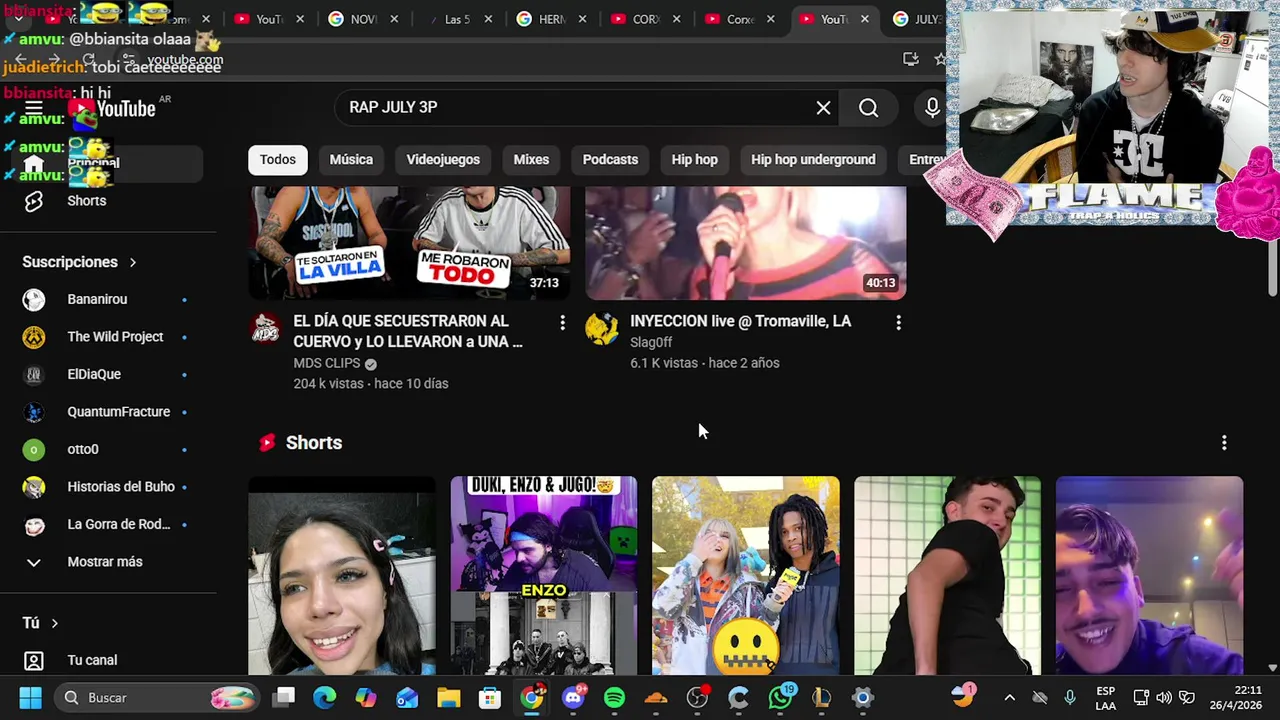Screen dimensions: 1280x720
Task: Click the ESP LAA language indicator
Action: pos(1105,698)
